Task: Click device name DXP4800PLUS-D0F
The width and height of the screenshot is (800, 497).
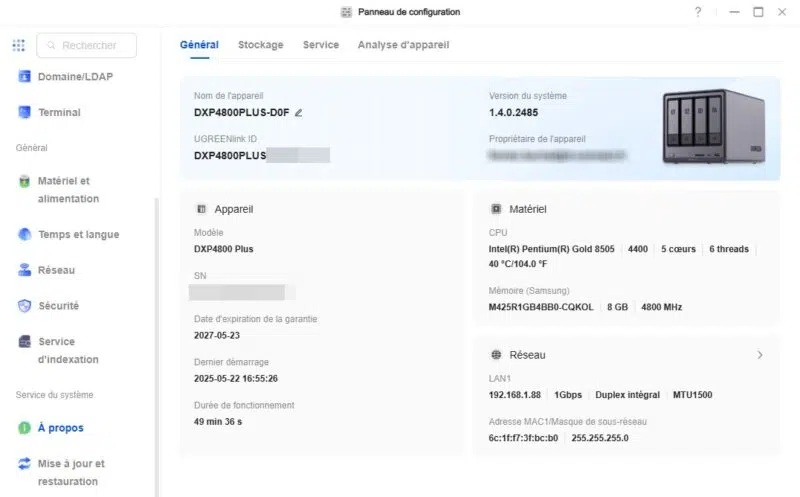Action: (241, 113)
